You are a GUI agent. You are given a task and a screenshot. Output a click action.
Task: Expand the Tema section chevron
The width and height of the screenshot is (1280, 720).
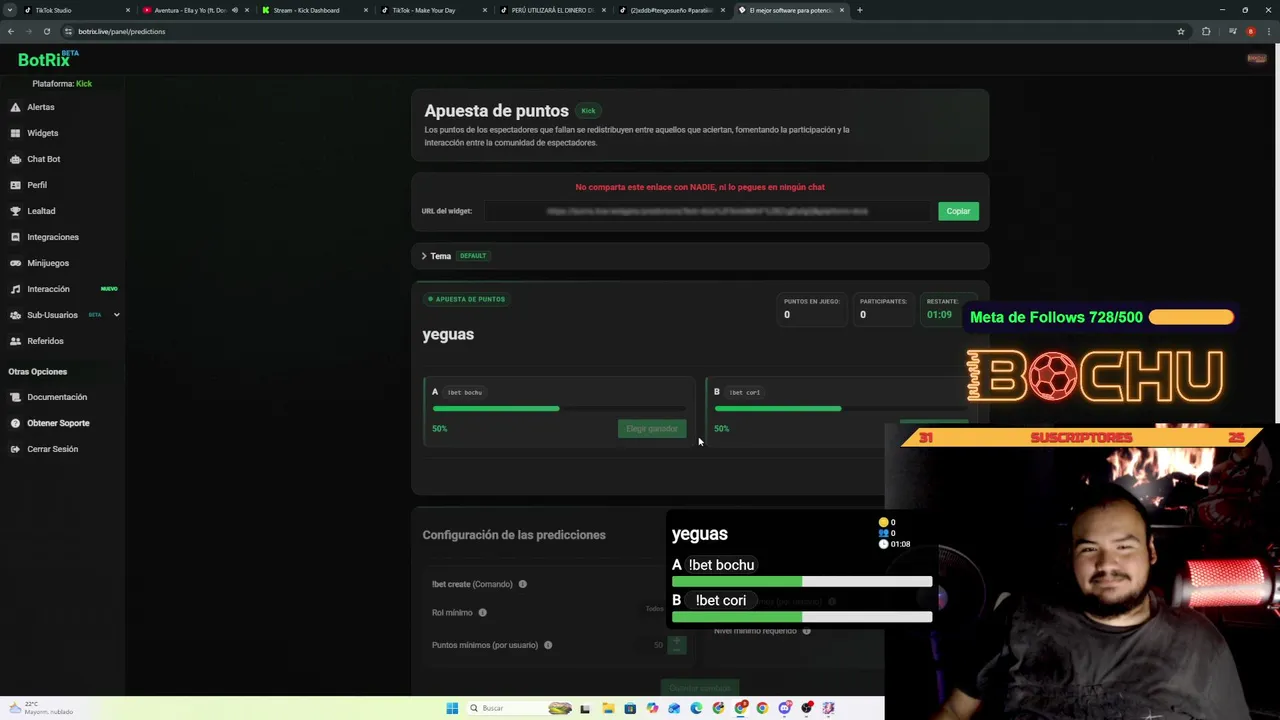(424, 256)
